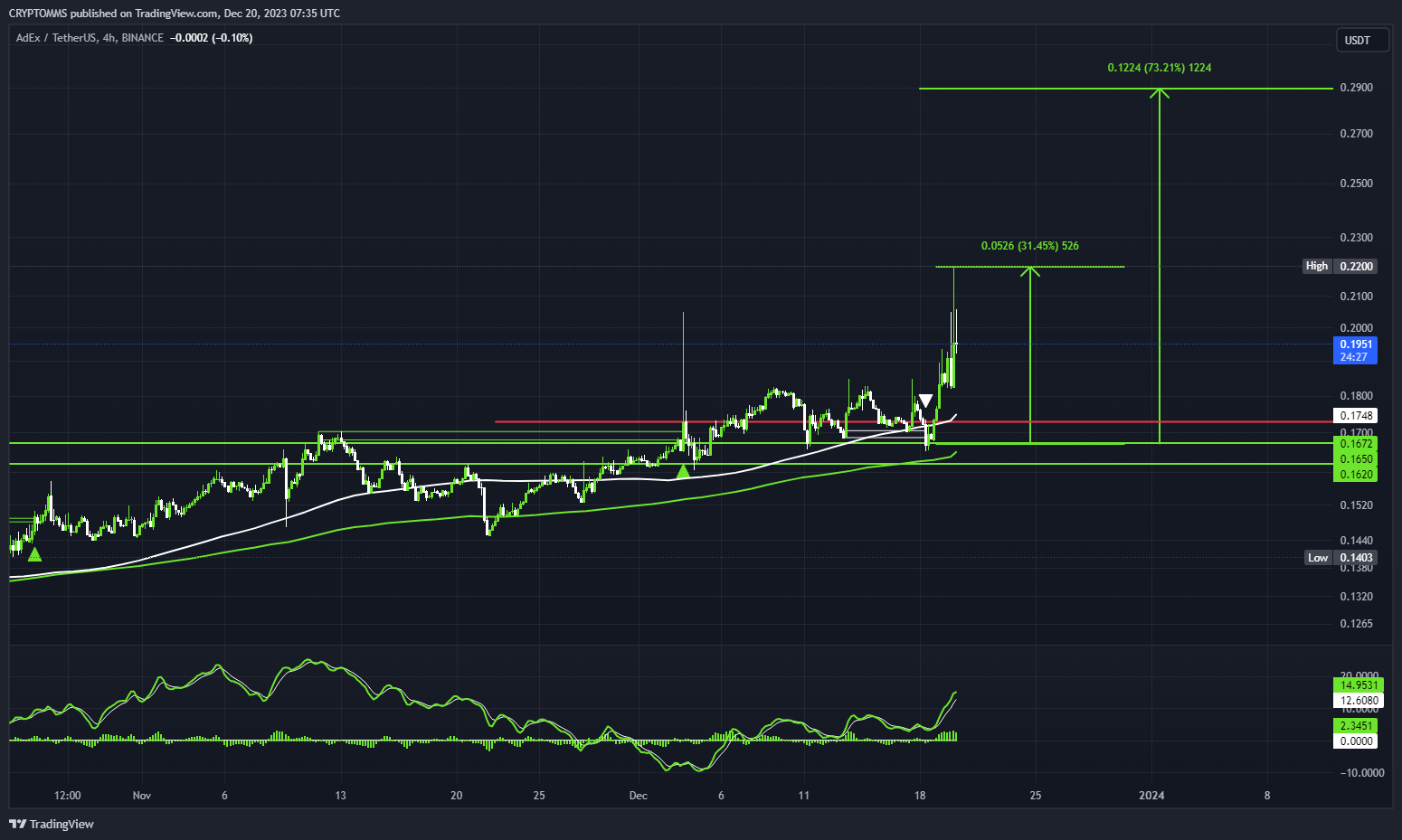
Task: Click the 8 date label after 2024
Action: [x=1267, y=796]
